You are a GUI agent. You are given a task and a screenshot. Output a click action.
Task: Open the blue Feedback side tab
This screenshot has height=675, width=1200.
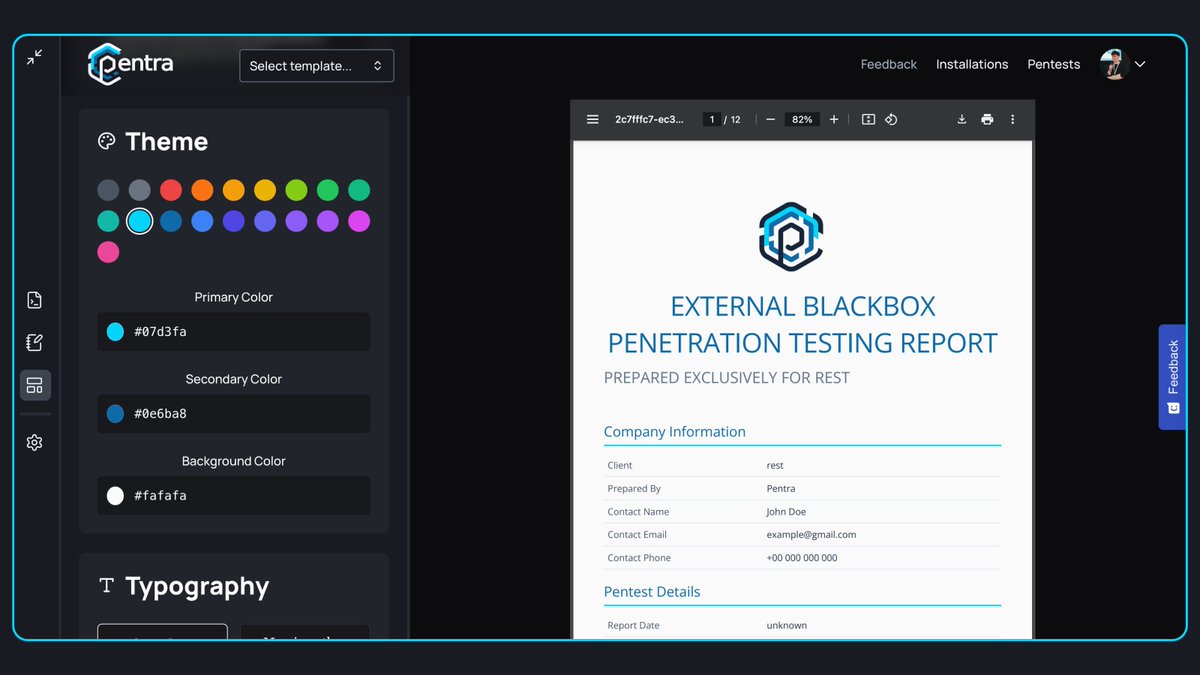pyautogui.click(x=1173, y=377)
